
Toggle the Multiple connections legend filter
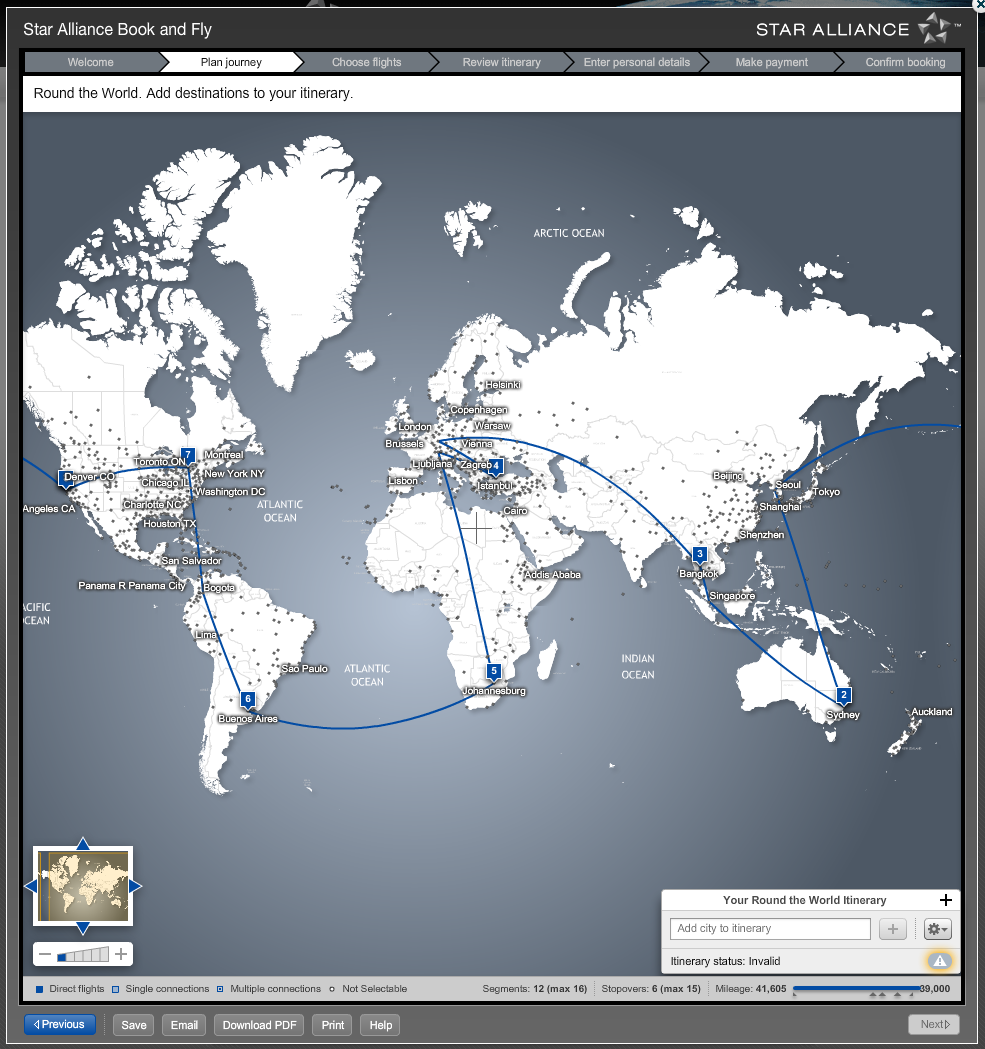pyautogui.click(x=221, y=987)
